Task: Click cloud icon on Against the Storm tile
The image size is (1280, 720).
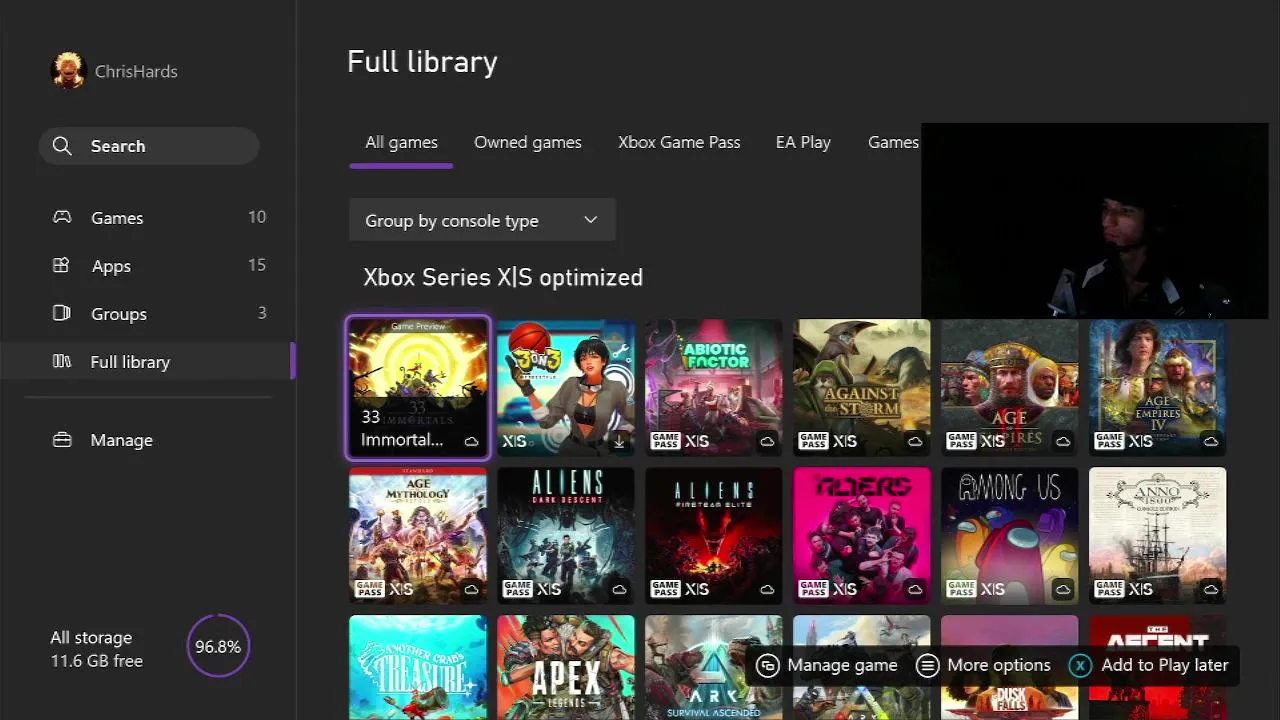Action: tap(915, 441)
